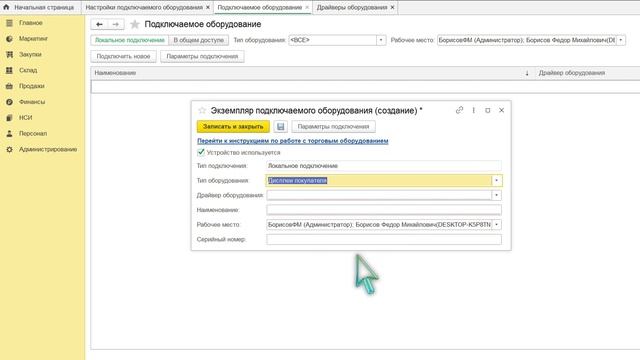Go back with the left arrow button

(x=99, y=24)
